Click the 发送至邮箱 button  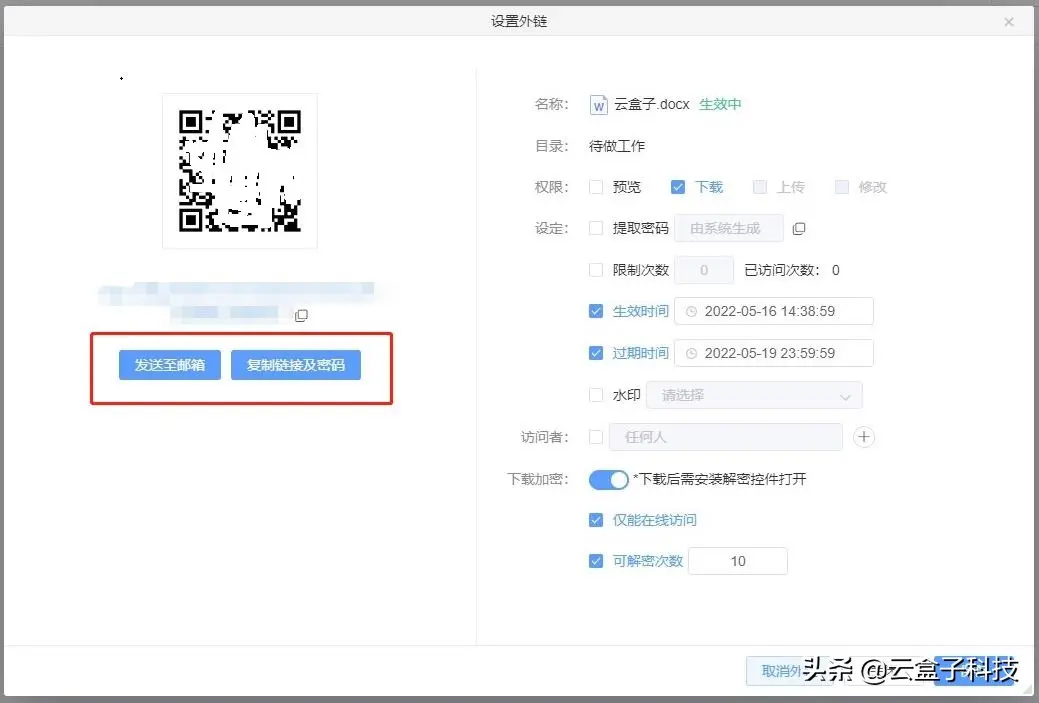[170, 365]
